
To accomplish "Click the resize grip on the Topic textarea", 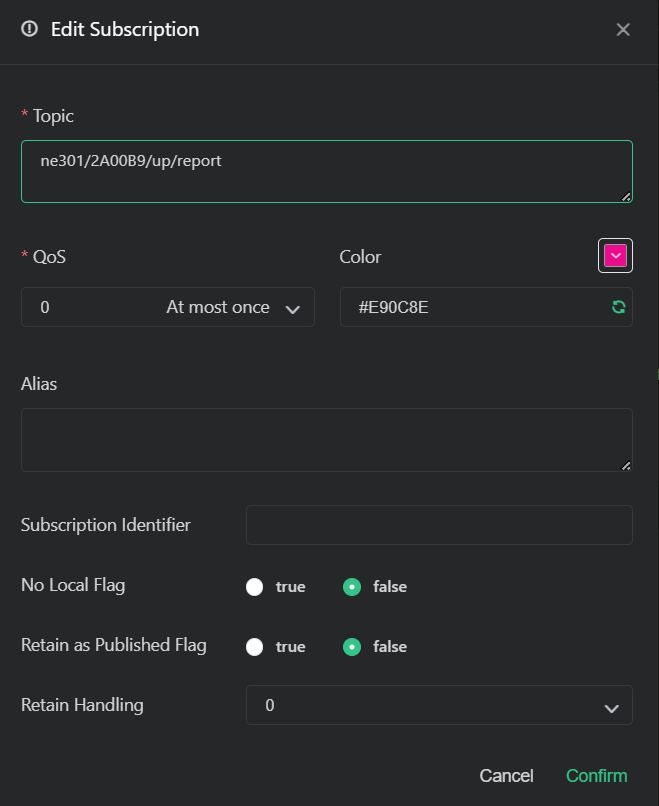I will 627,196.
